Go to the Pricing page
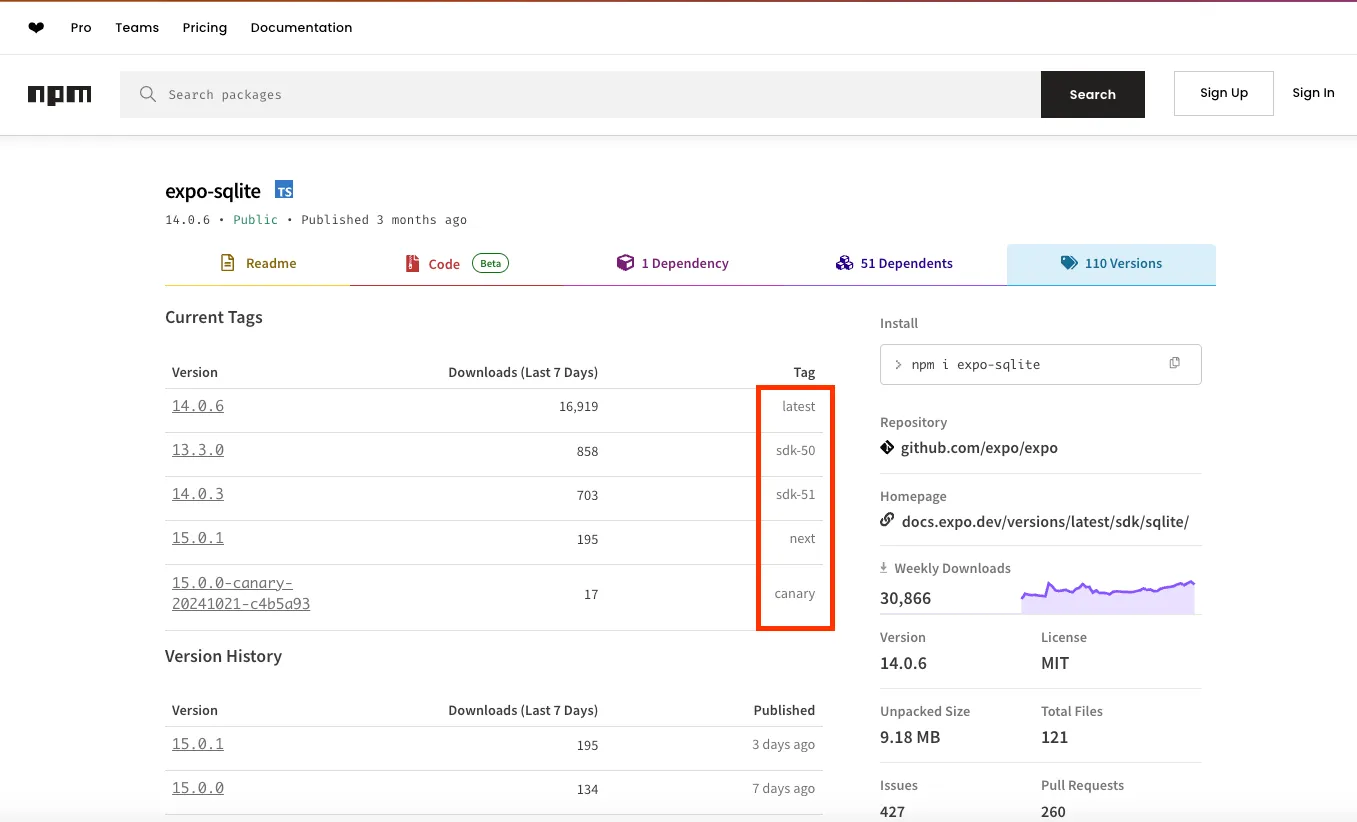1357x822 pixels. coord(205,28)
